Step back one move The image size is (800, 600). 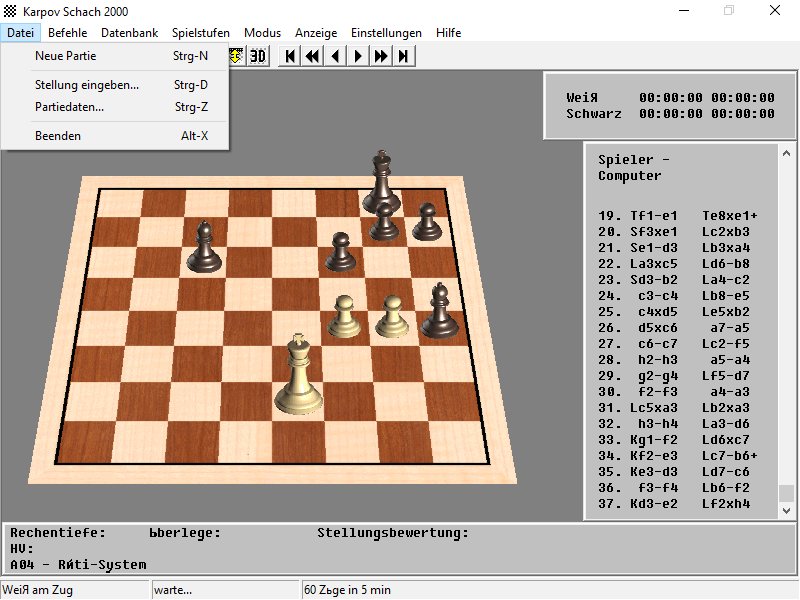point(336,56)
